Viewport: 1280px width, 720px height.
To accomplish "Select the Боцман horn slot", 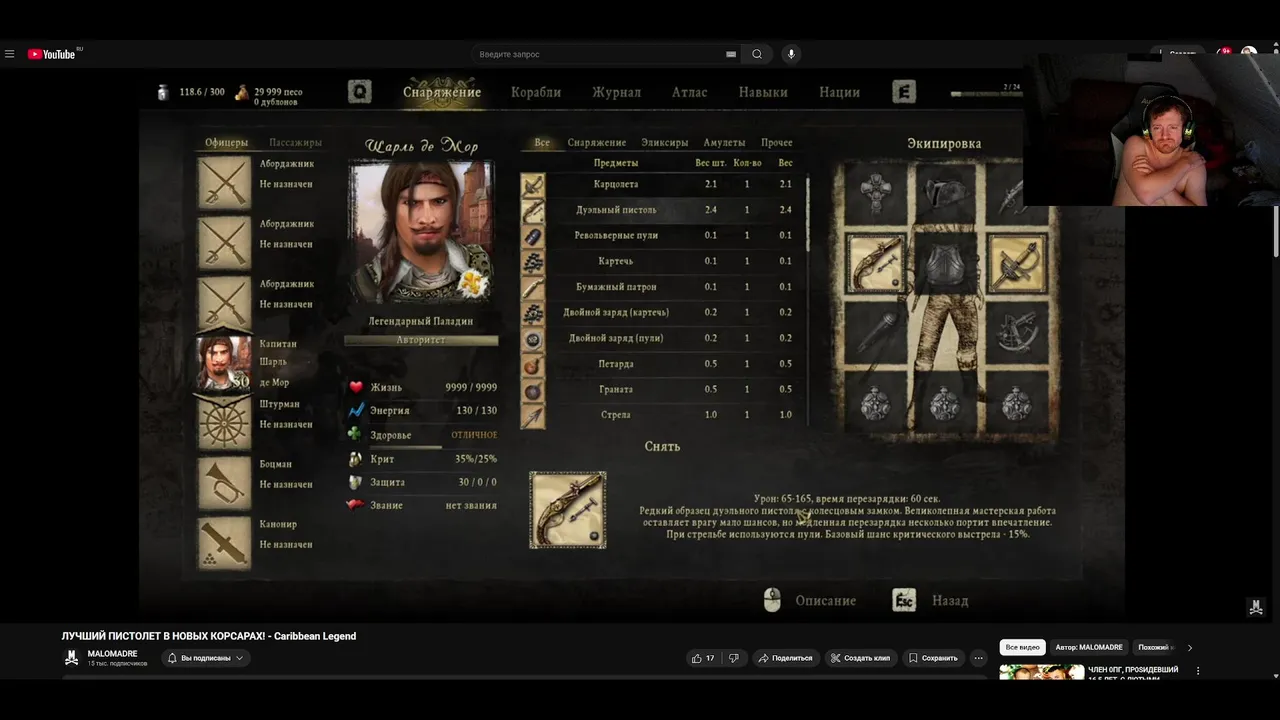I will 224,483.
